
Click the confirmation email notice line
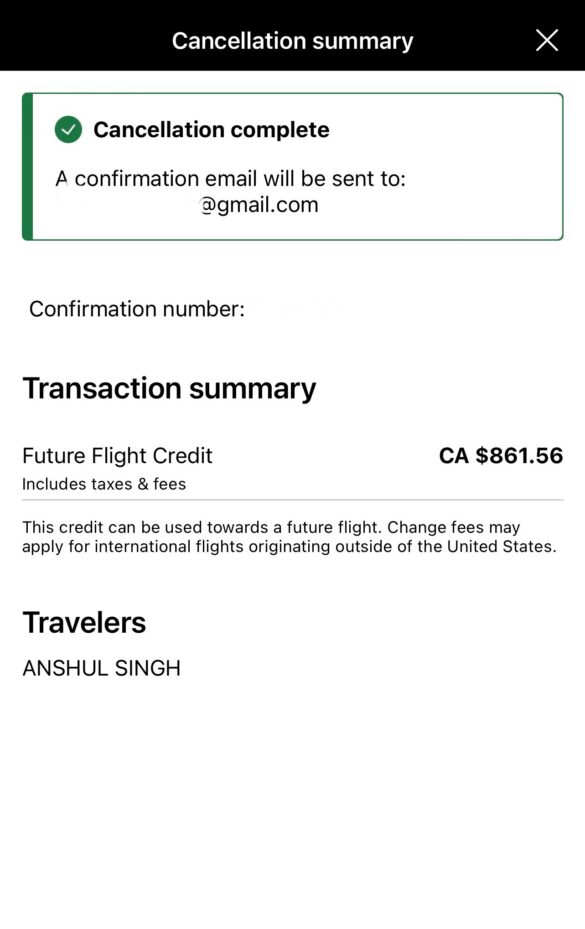pos(230,178)
